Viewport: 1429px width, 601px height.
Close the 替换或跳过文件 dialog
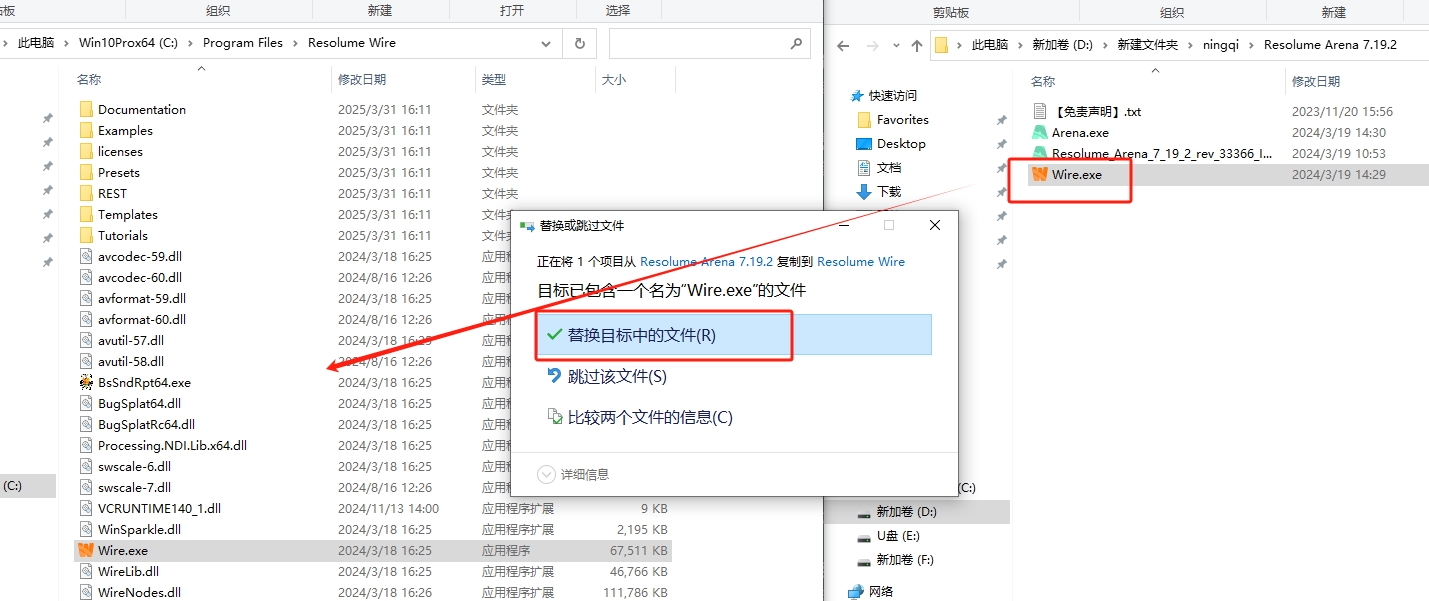pyautogui.click(x=935, y=226)
